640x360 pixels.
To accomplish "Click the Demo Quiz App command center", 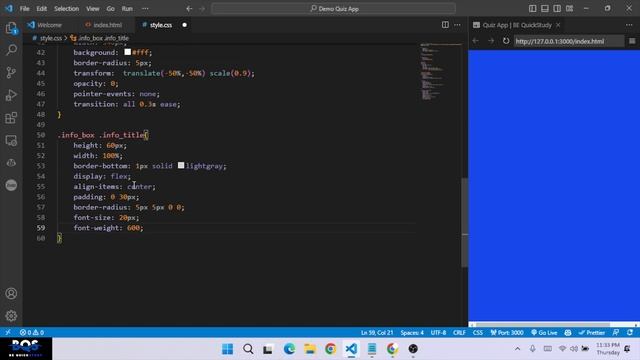I will (333, 9).
